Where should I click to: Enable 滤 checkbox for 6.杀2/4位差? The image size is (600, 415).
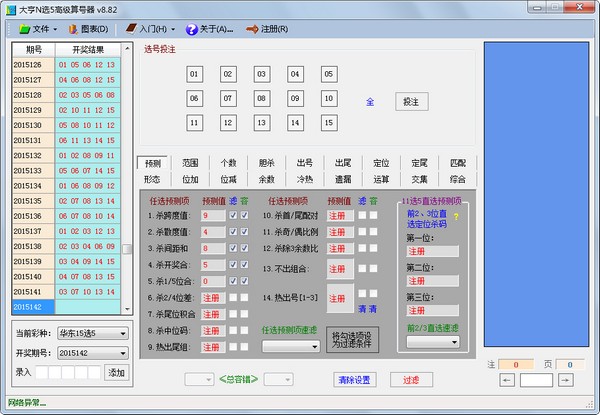(x=233, y=297)
